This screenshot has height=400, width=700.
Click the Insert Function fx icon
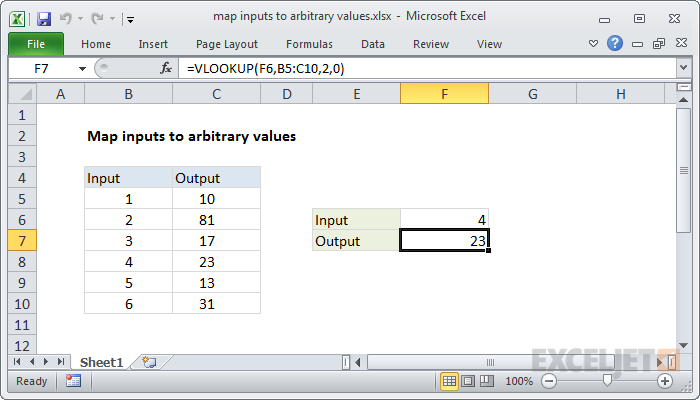(166, 67)
